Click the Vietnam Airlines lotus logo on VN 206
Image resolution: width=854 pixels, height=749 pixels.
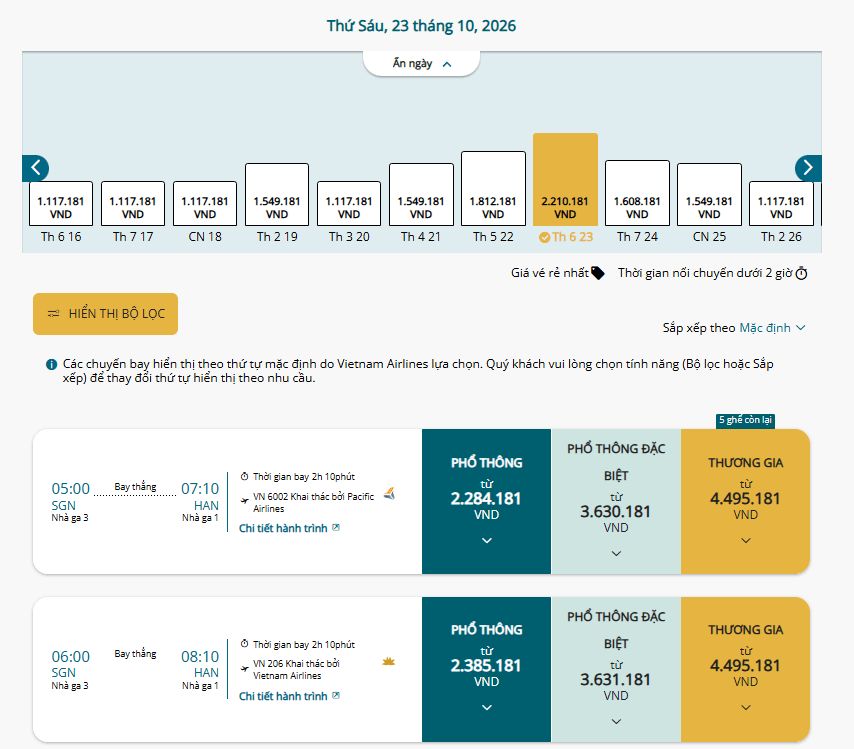388,661
